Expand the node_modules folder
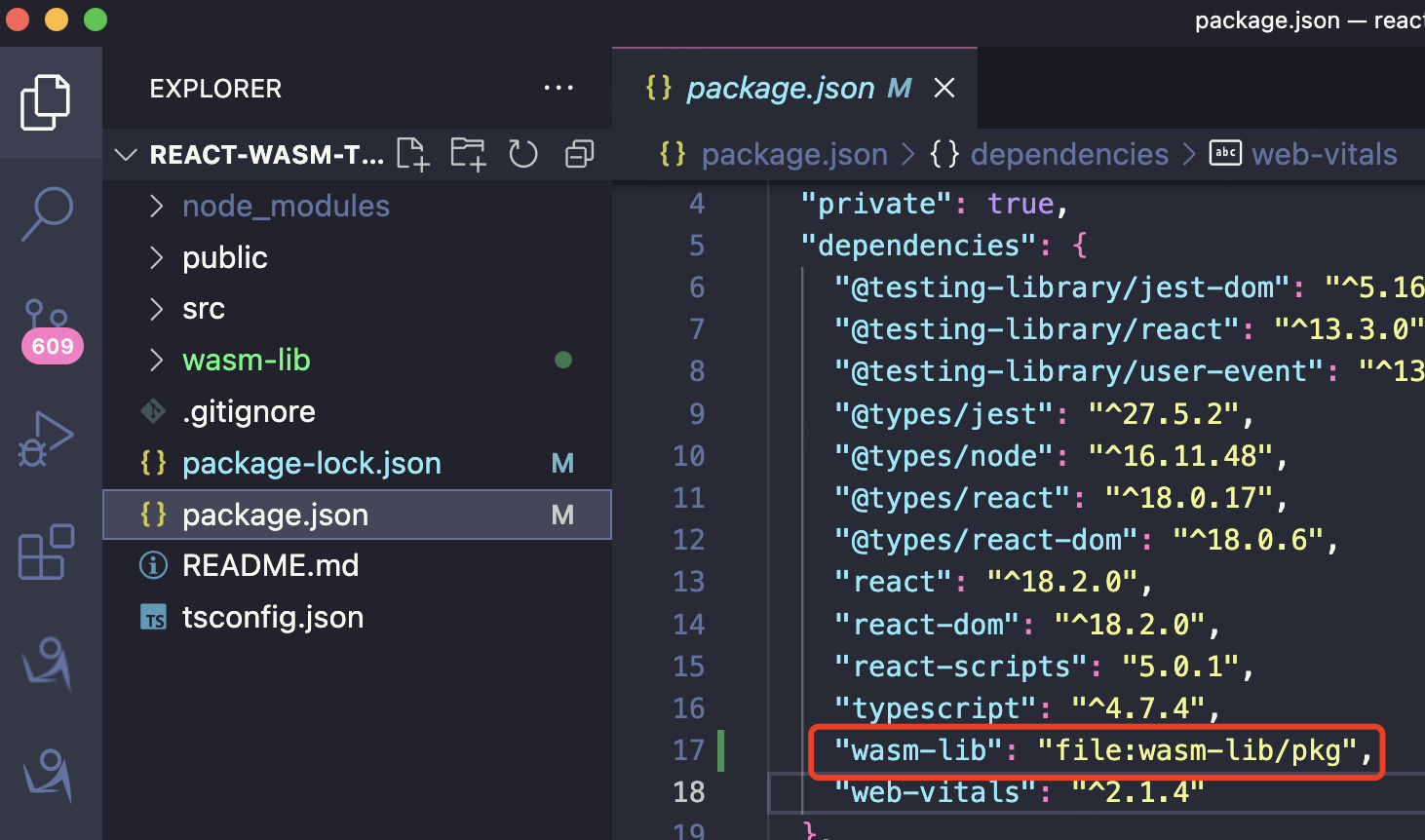The width and height of the screenshot is (1425, 840). pyautogui.click(x=285, y=207)
